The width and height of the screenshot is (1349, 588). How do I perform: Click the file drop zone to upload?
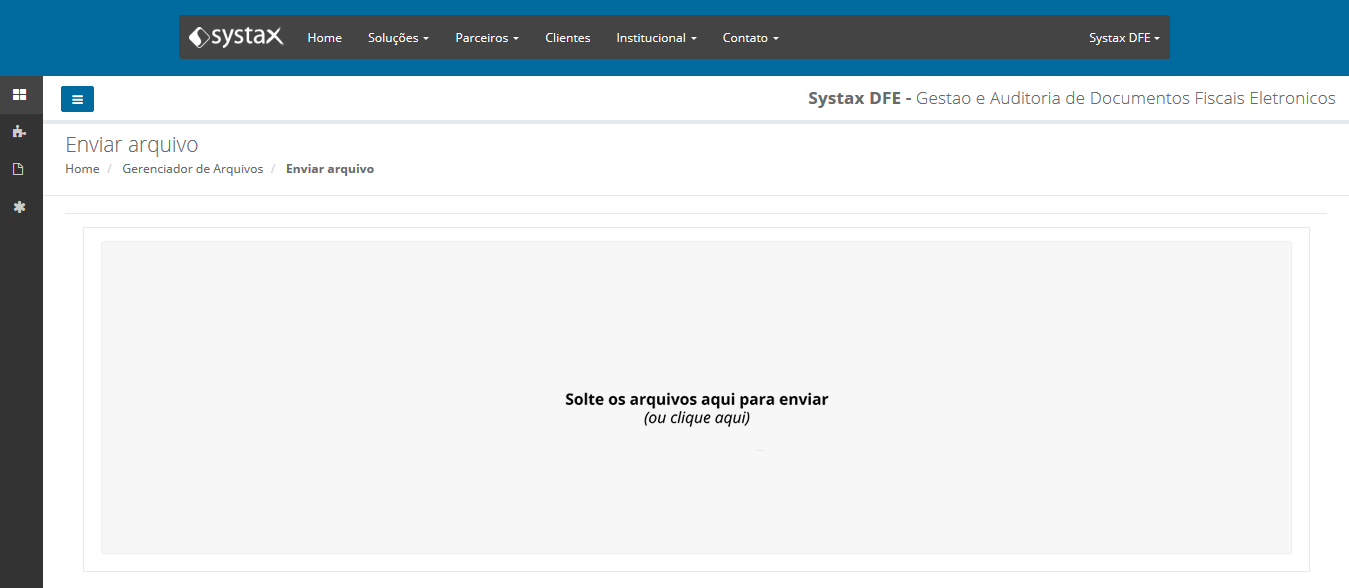pyautogui.click(x=696, y=397)
